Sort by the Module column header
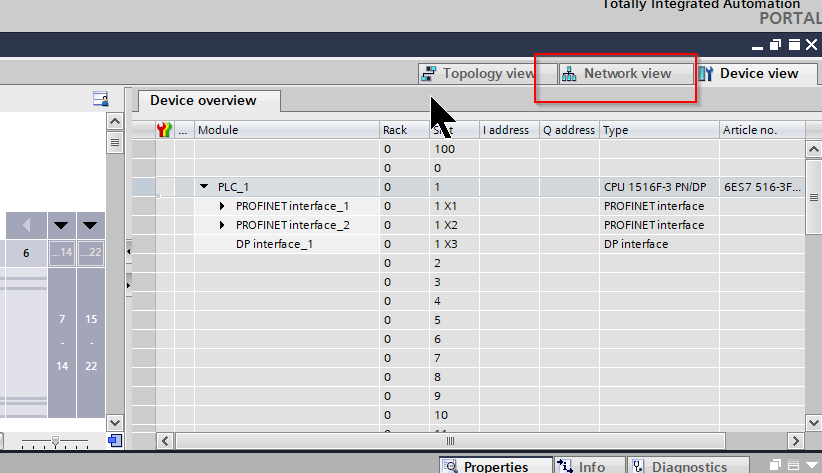This screenshot has width=822, height=473. coord(287,130)
